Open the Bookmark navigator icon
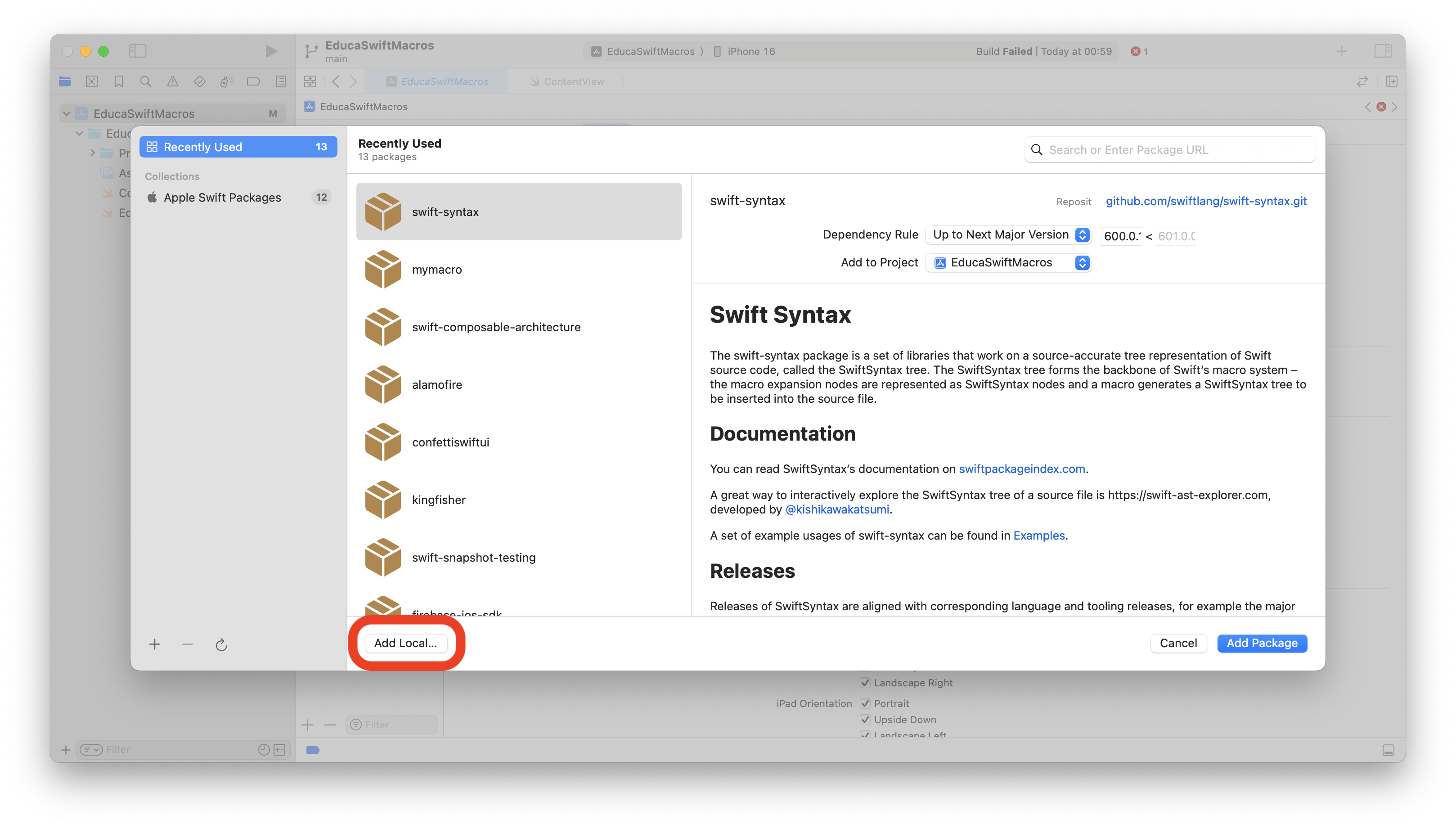The width and height of the screenshot is (1456, 829). click(x=118, y=81)
